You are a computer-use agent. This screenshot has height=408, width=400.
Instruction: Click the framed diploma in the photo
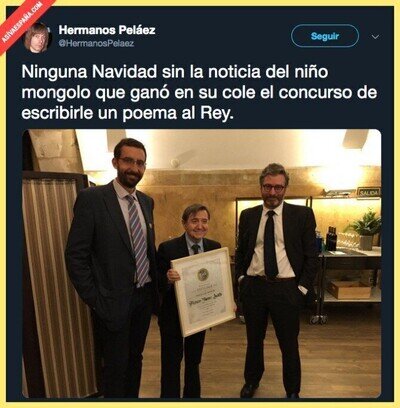coord(203,291)
